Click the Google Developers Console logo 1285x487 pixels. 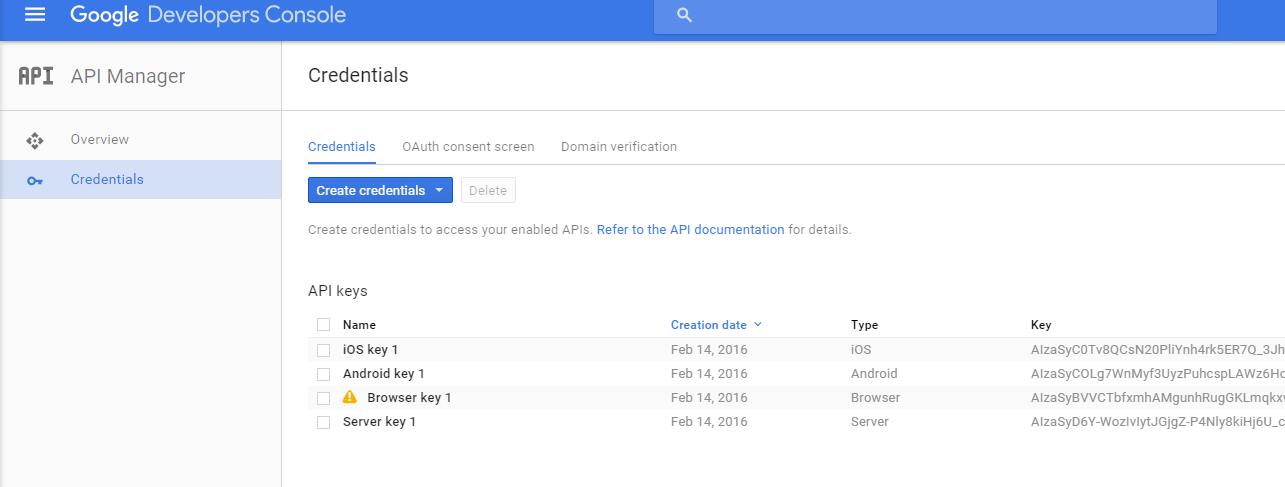coord(208,15)
